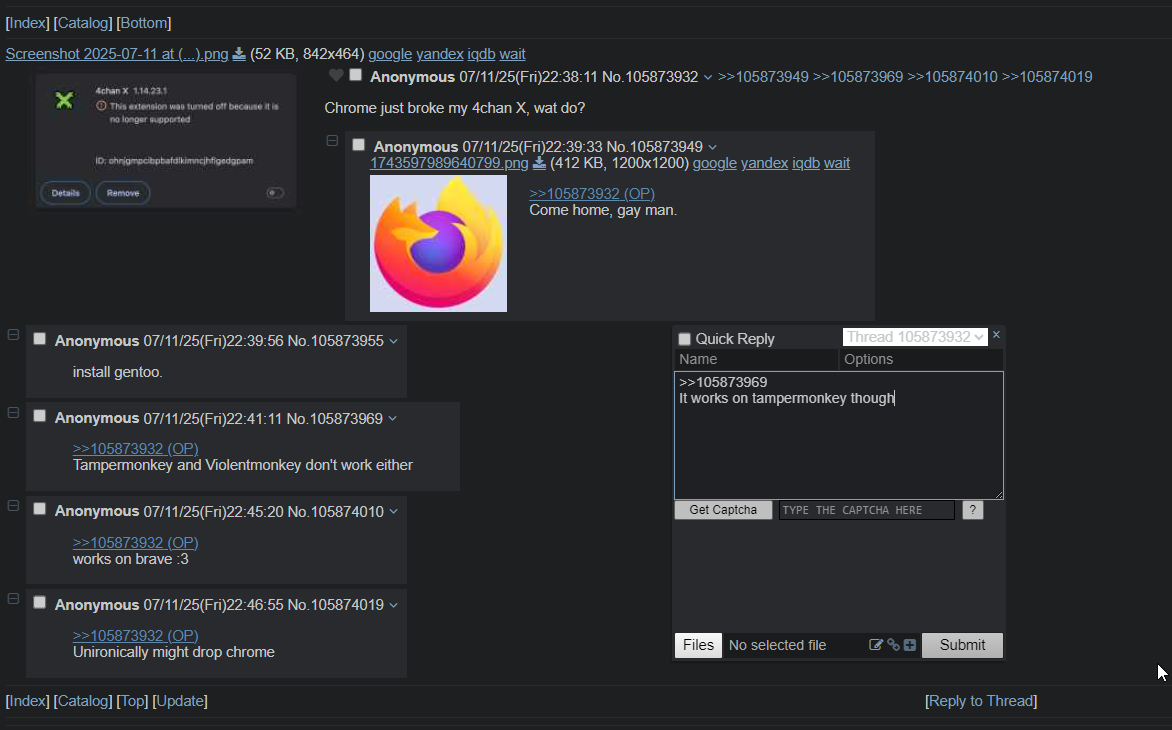Click the Get Captcha button

[723, 510]
